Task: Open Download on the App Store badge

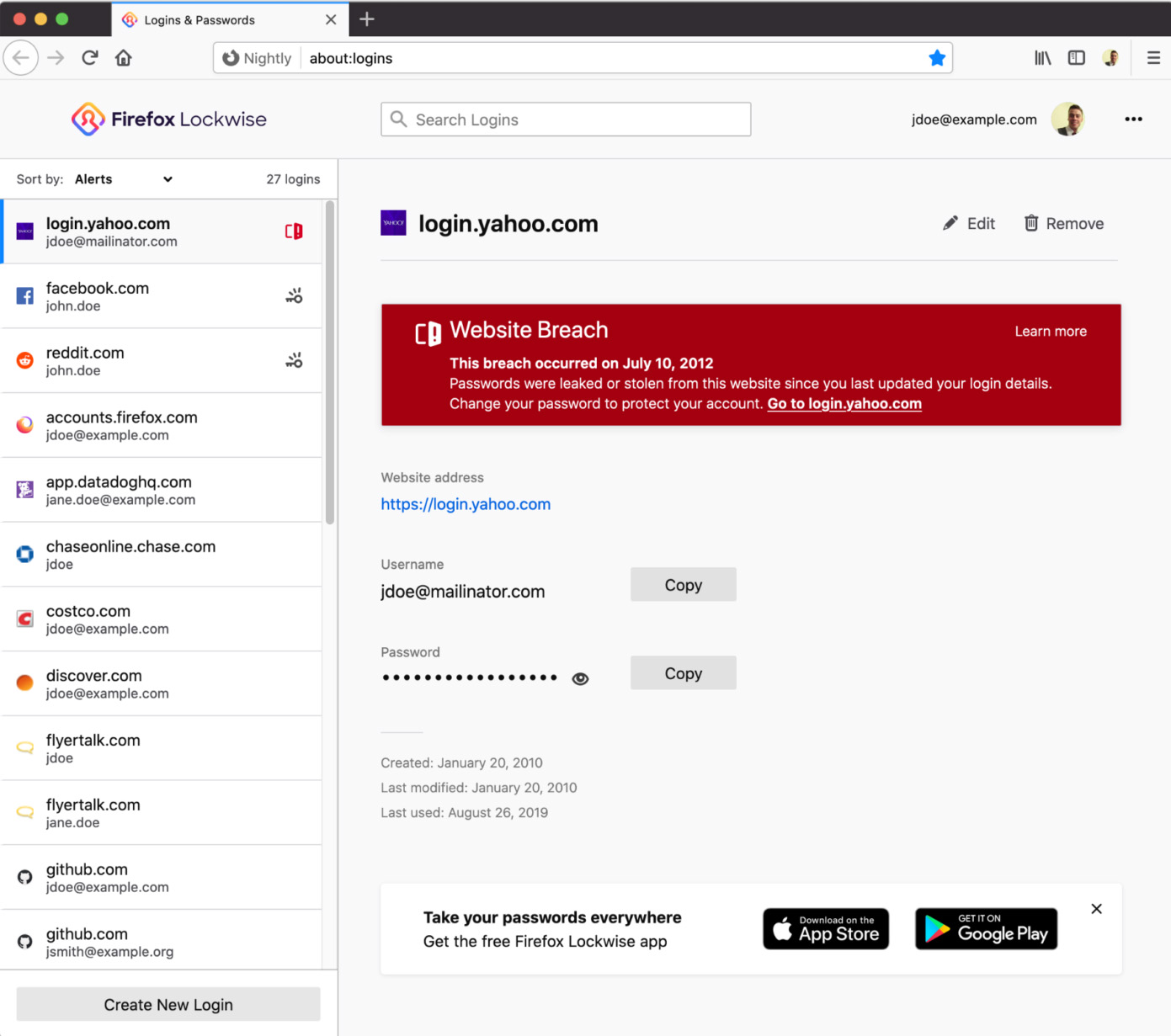Action: tap(826, 929)
